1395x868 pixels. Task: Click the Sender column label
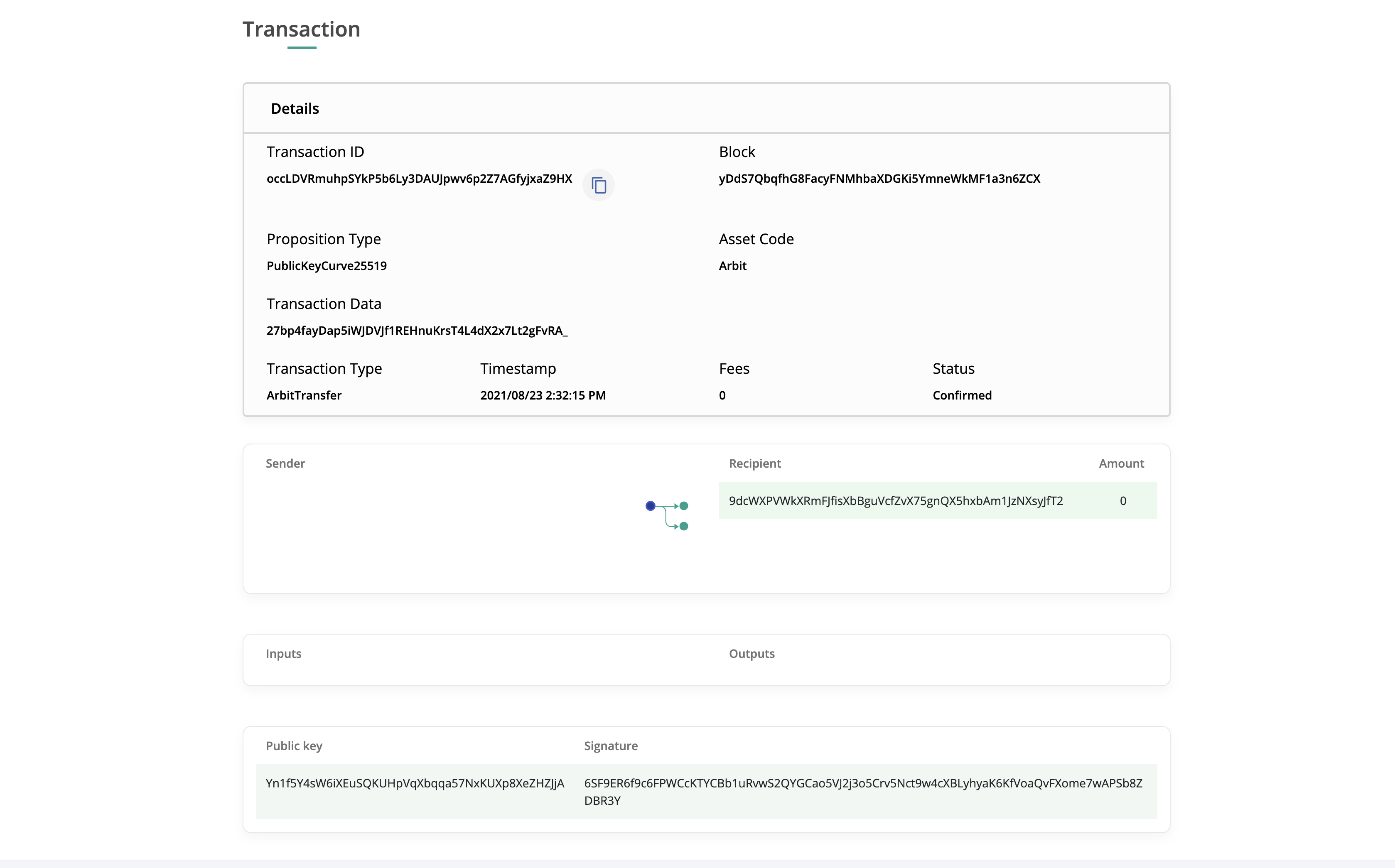(285, 463)
